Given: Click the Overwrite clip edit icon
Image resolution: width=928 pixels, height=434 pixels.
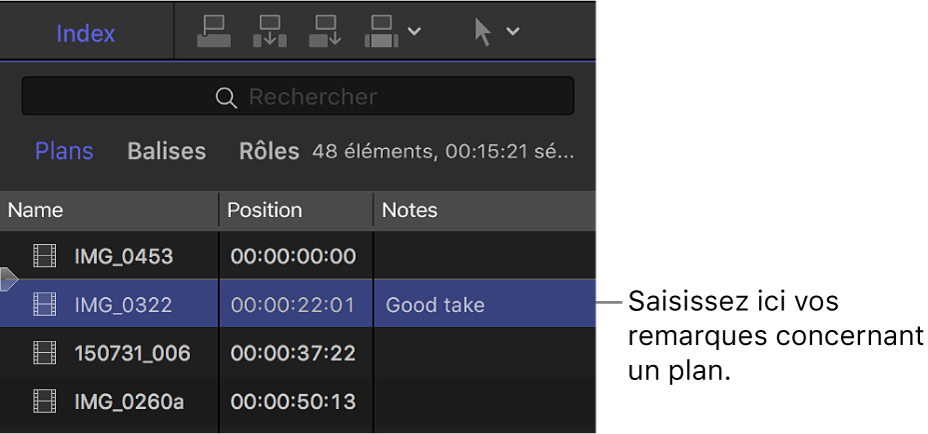Looking at the screenshot, I should click(x=383, y=32).
